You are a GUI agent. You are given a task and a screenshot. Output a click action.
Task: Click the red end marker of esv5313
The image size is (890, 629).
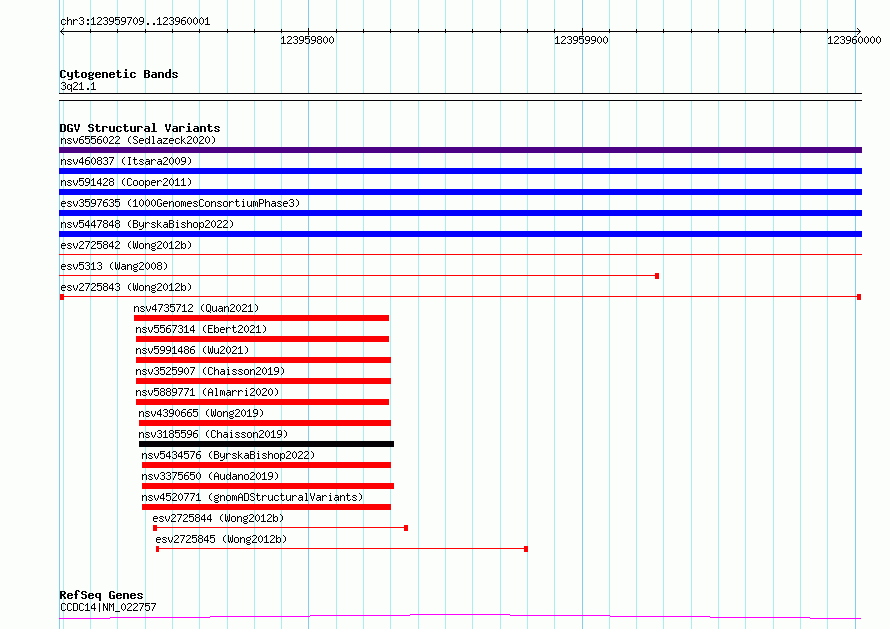[x=657, y=276]
